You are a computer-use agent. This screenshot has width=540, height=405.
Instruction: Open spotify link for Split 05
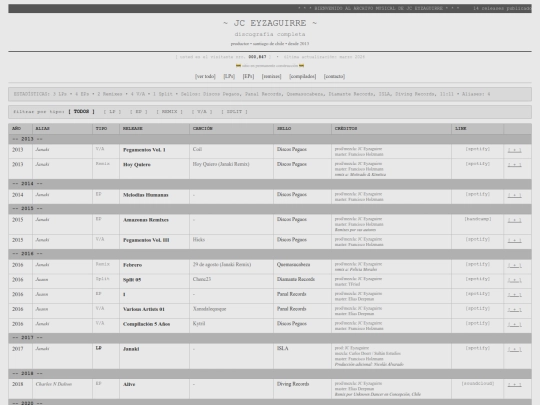[478, 279]
